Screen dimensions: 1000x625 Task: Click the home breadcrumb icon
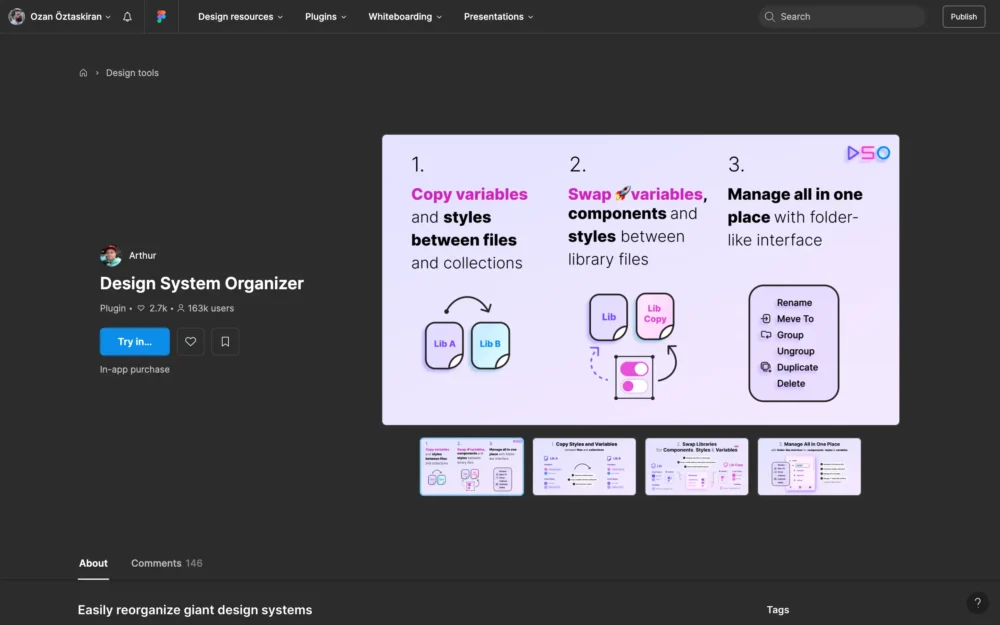click(83, 73)
